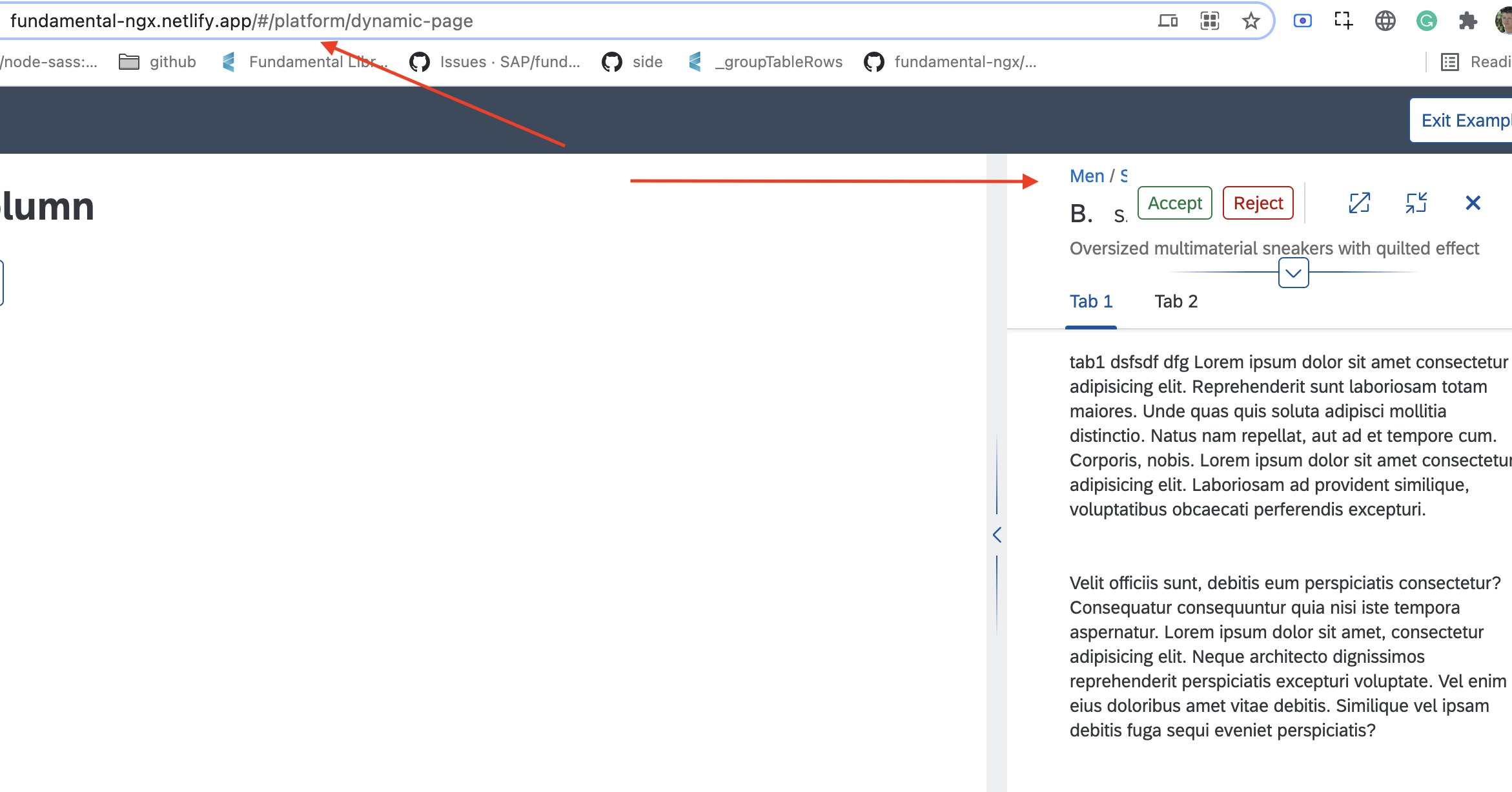Open the fundamental-ngx/... bookmark
This screenshot has height=792, width=1512.
pos(950,61)
